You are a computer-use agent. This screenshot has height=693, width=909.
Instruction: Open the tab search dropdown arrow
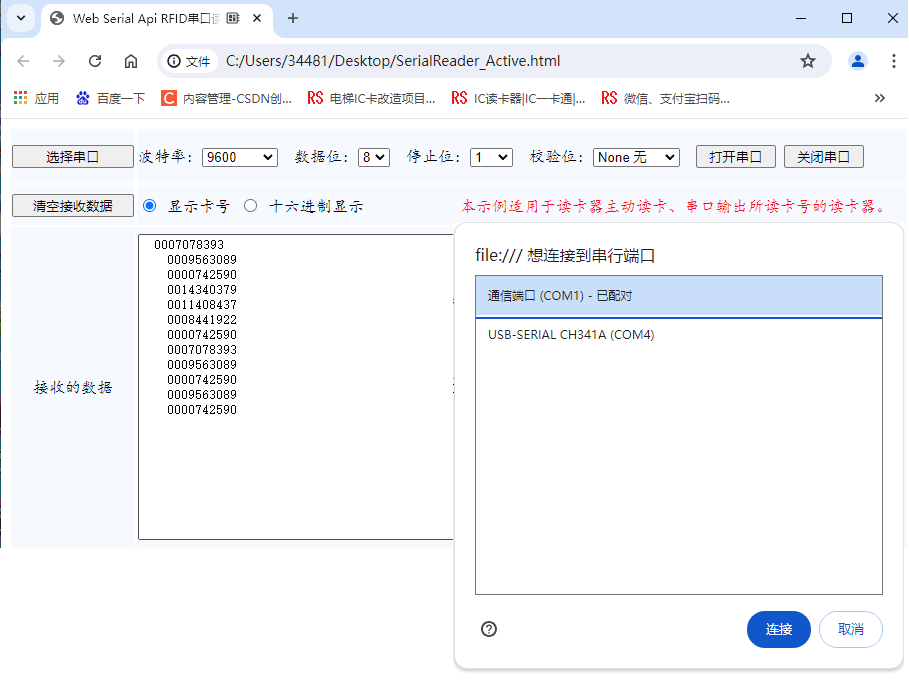20,18
